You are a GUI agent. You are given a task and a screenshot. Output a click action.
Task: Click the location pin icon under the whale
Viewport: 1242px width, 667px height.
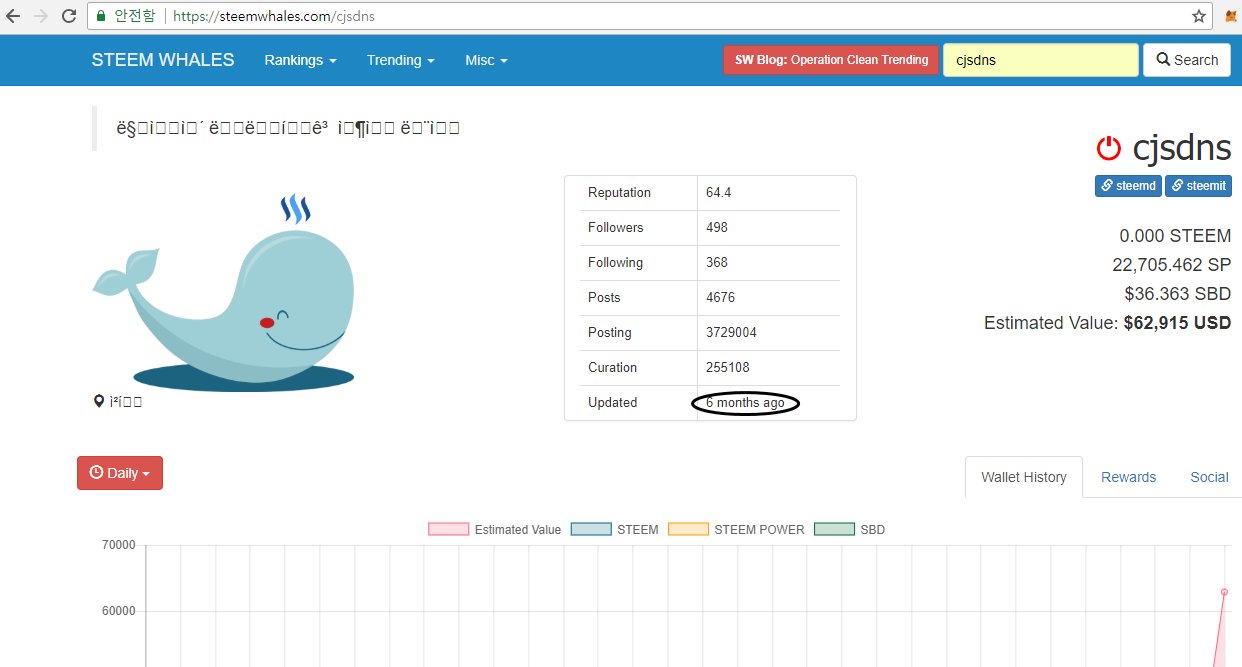(99, 402)
